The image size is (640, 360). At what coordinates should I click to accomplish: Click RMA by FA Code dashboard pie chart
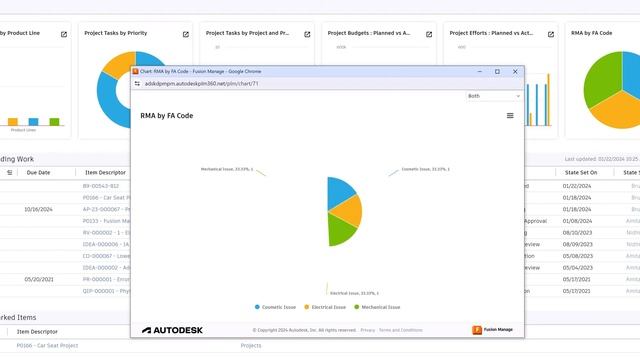pyautogui.click(x=612, y=90)
